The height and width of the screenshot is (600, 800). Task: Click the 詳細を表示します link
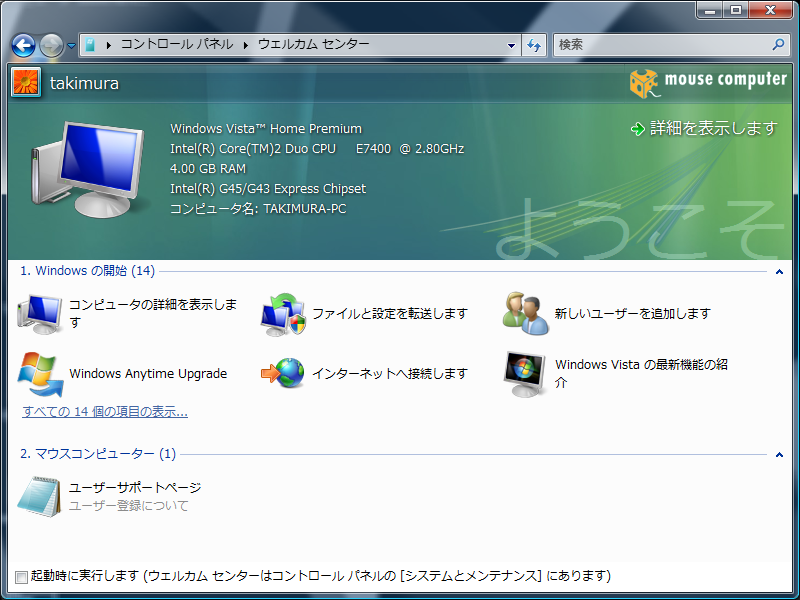[714, 128]
